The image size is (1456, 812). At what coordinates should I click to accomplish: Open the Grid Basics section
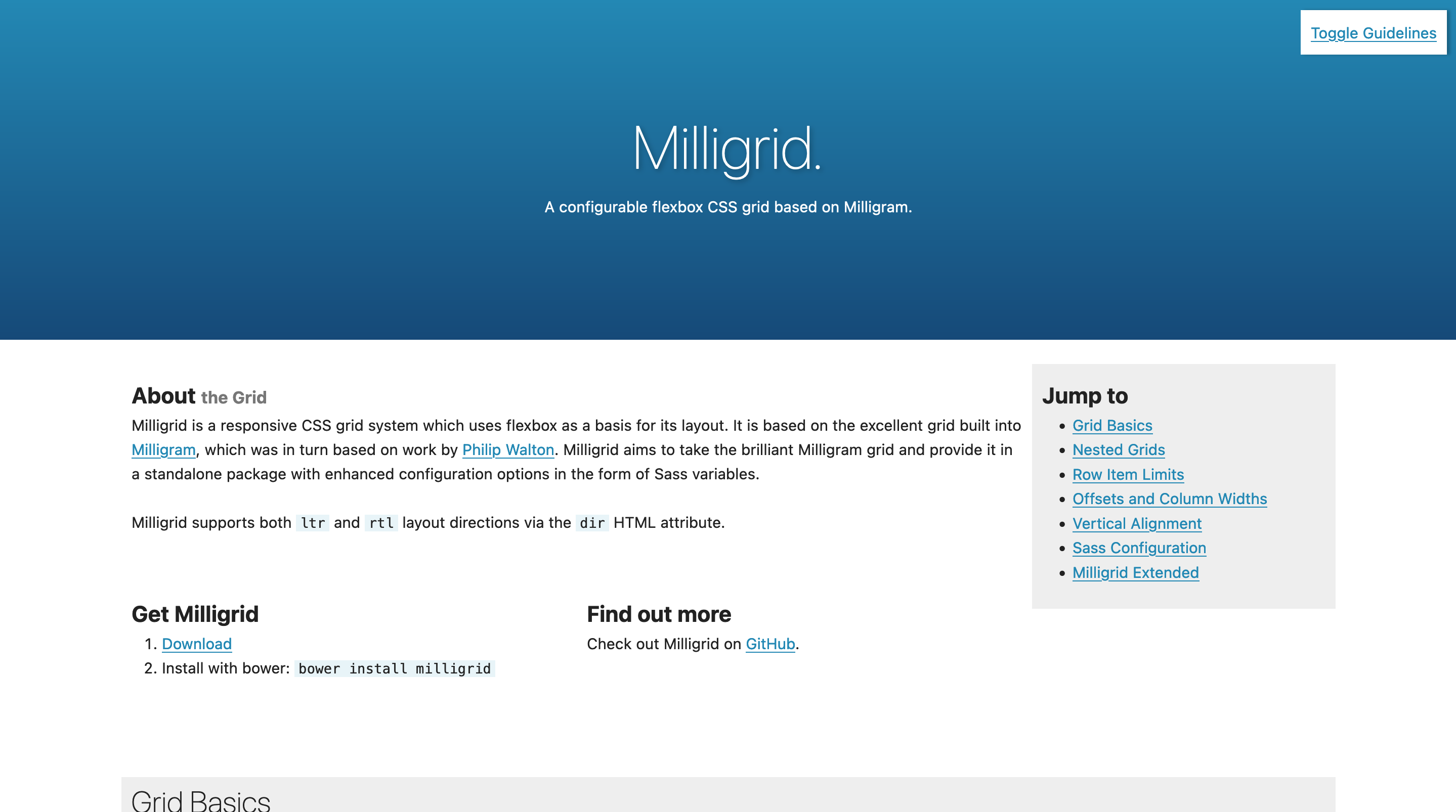tap(1112, 425)
